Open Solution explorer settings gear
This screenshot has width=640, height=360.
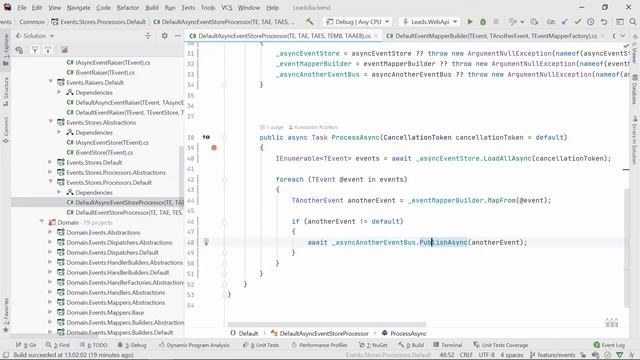pyautogui.click(x=164, y=36)
